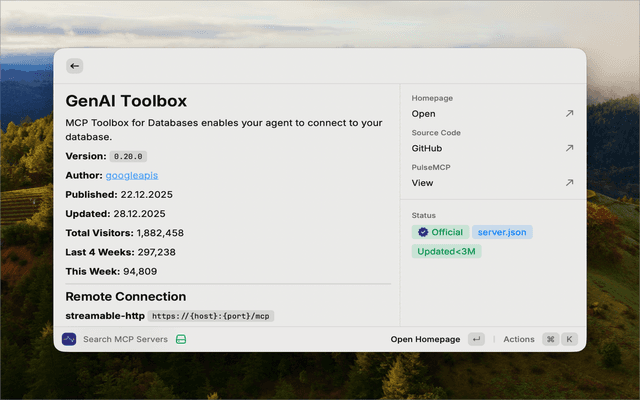The height and width of the screenshot is (400, 640).
Task: Click the Command key icon in footer
Action: click(x=550, y=340)
